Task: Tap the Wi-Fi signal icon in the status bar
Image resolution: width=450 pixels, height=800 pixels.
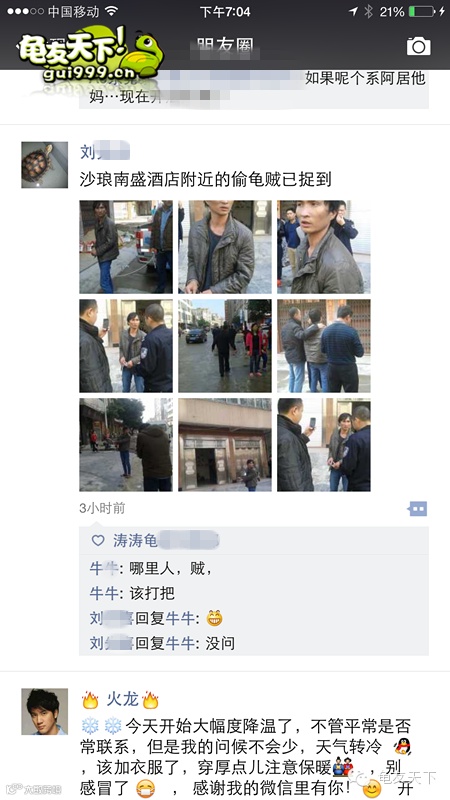Action: point(111,11)
